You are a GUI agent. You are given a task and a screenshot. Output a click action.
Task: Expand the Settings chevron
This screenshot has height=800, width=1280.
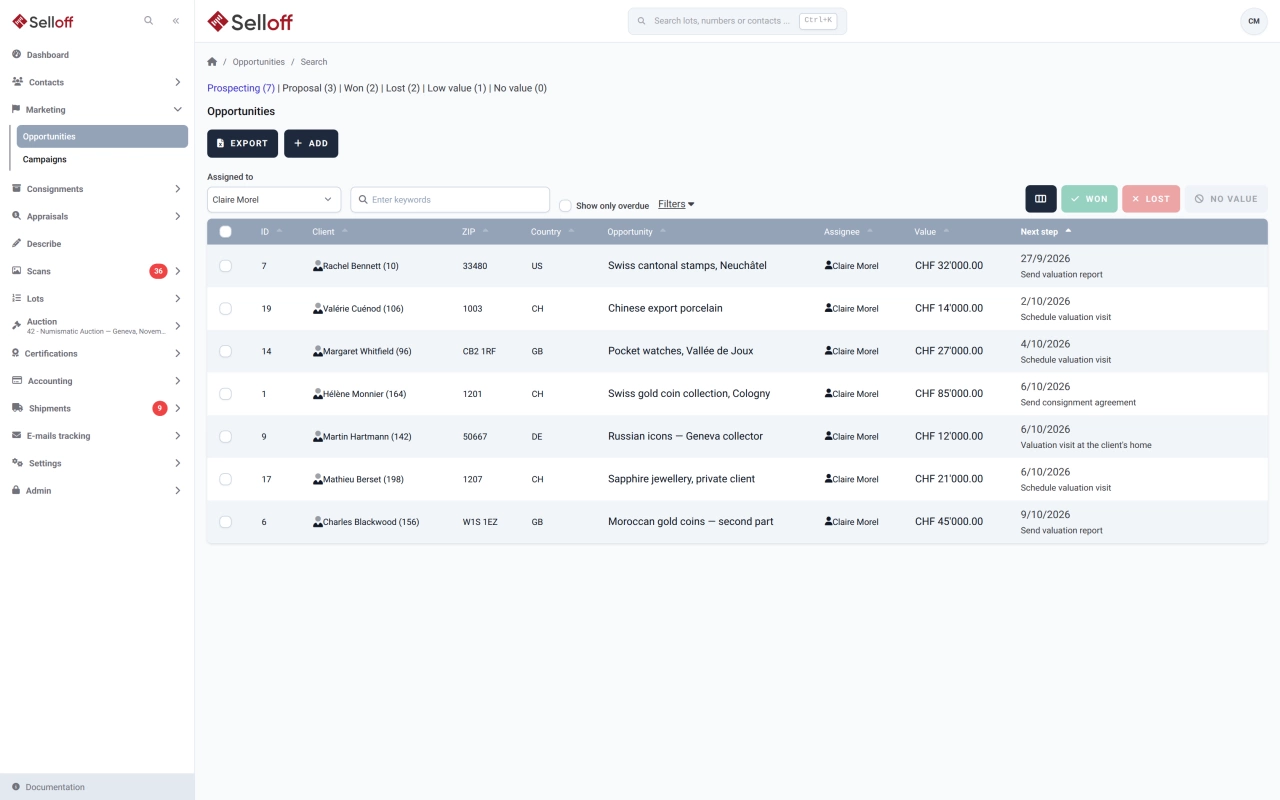(x=178, y=463)
